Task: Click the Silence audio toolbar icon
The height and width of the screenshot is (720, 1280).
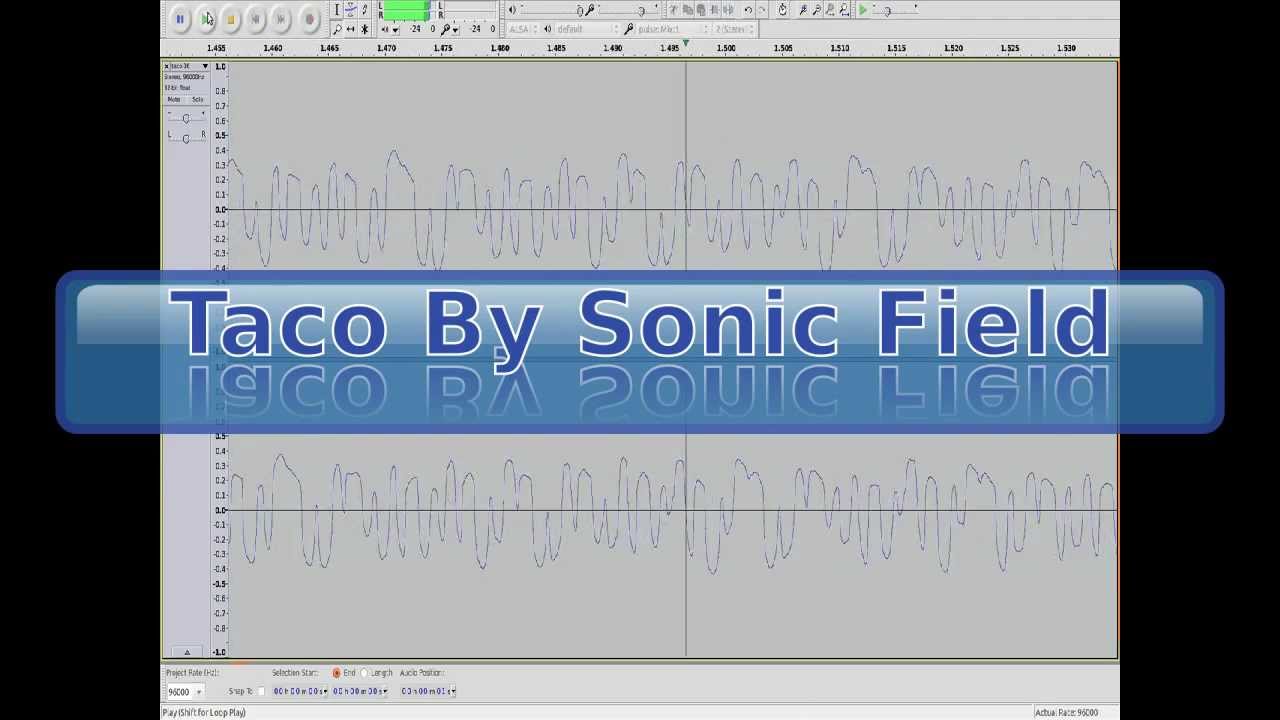Action: pos(728,10)
